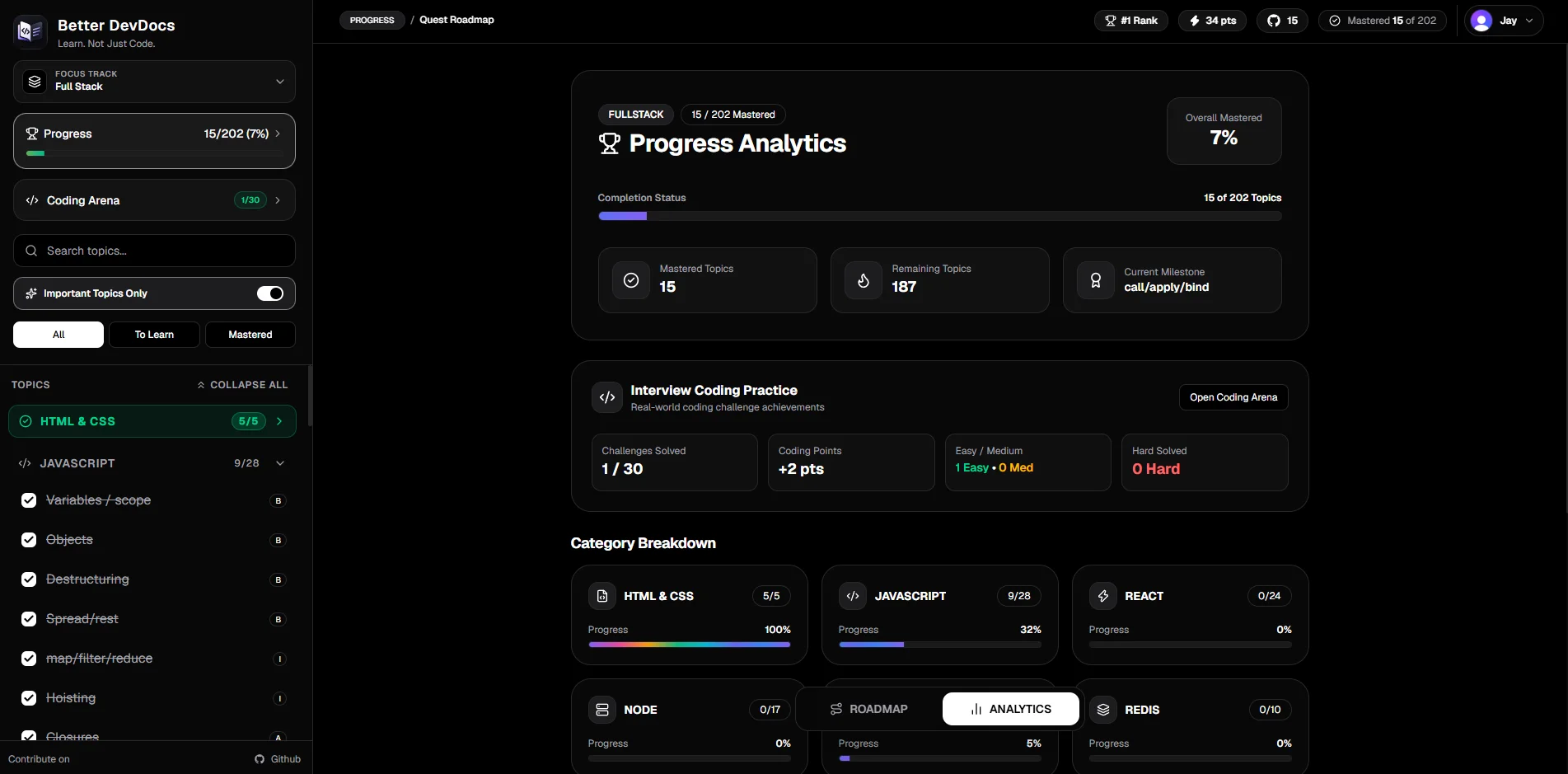This screenshot has height=774, width=1568.
Task: Open the Github contribute link
Action: point(278,759)
